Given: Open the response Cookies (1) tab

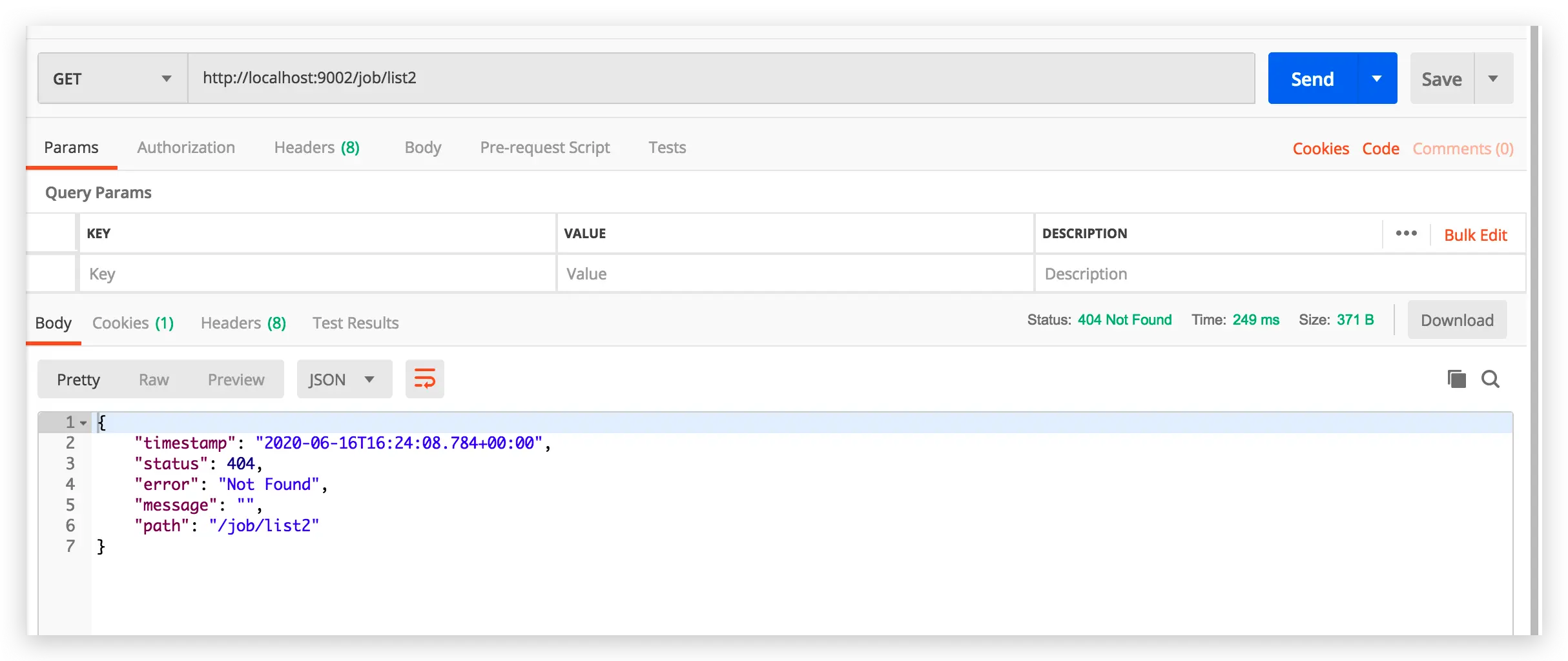Looking at the screenshot, I should tap(133, 323).
